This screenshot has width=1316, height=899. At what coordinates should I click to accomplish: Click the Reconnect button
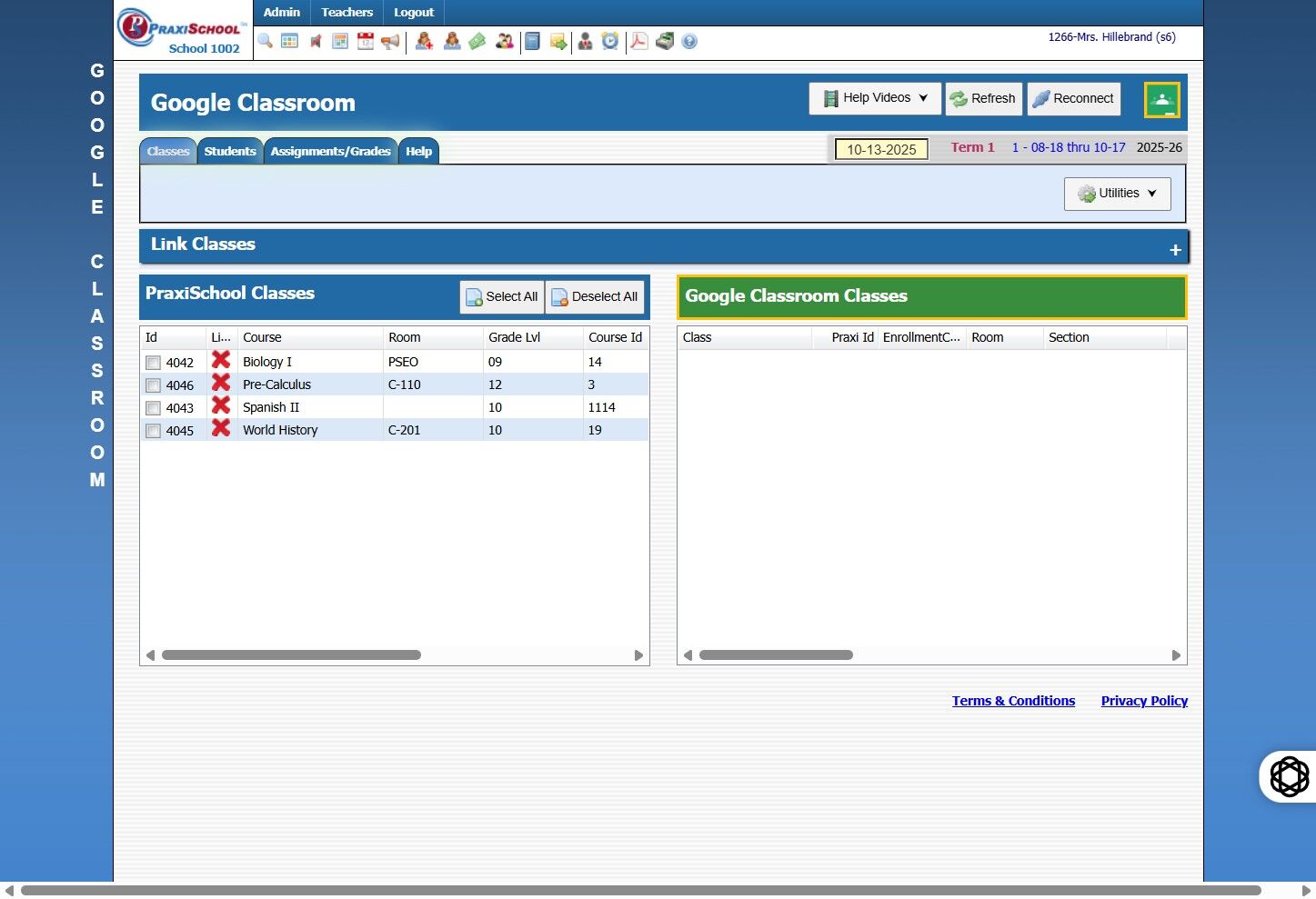tap(1074, 98)
